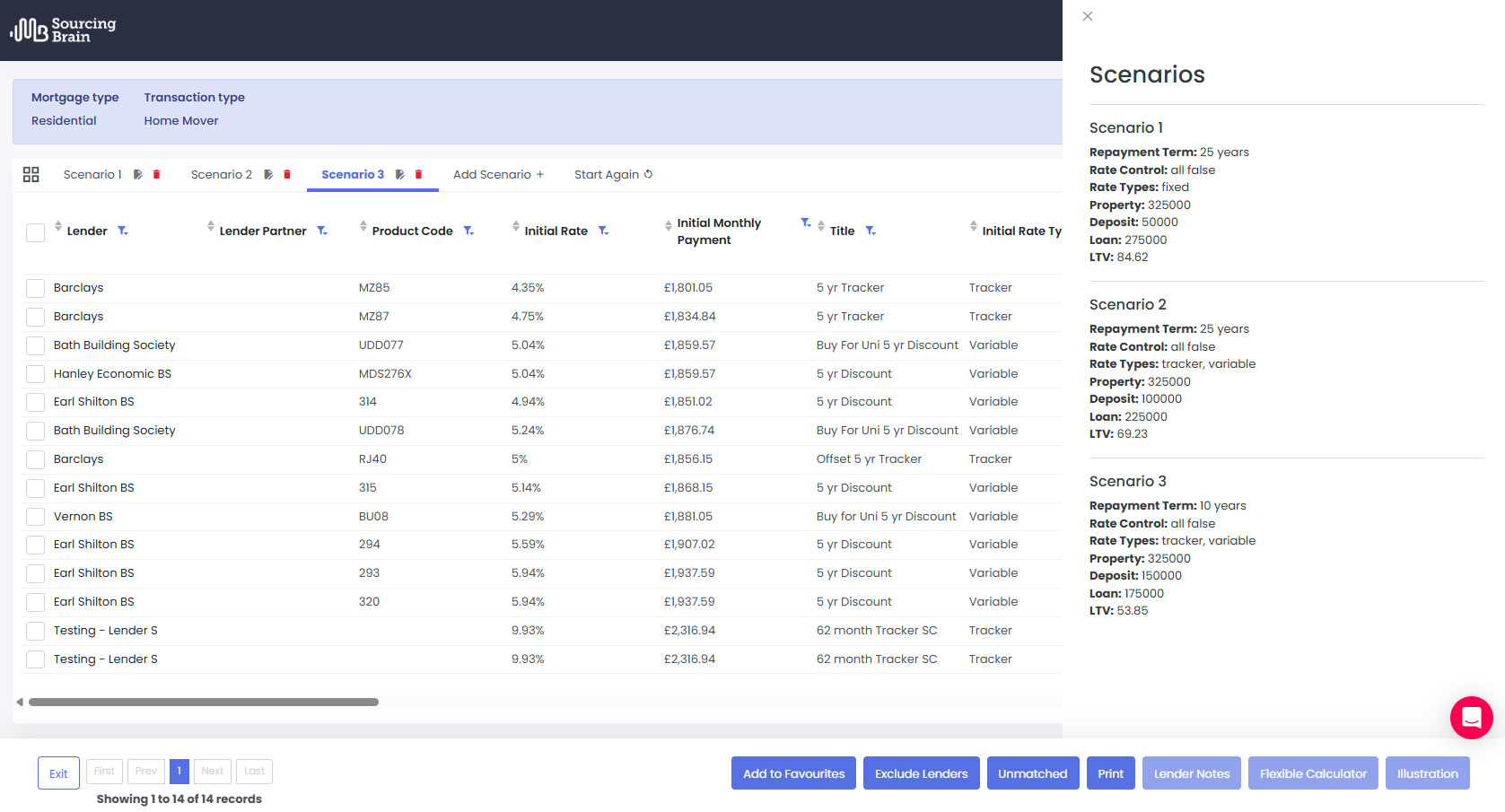Delete Scenario 3 with the trash icon
Screen dimensions: 1505x812
click(417, 174)
